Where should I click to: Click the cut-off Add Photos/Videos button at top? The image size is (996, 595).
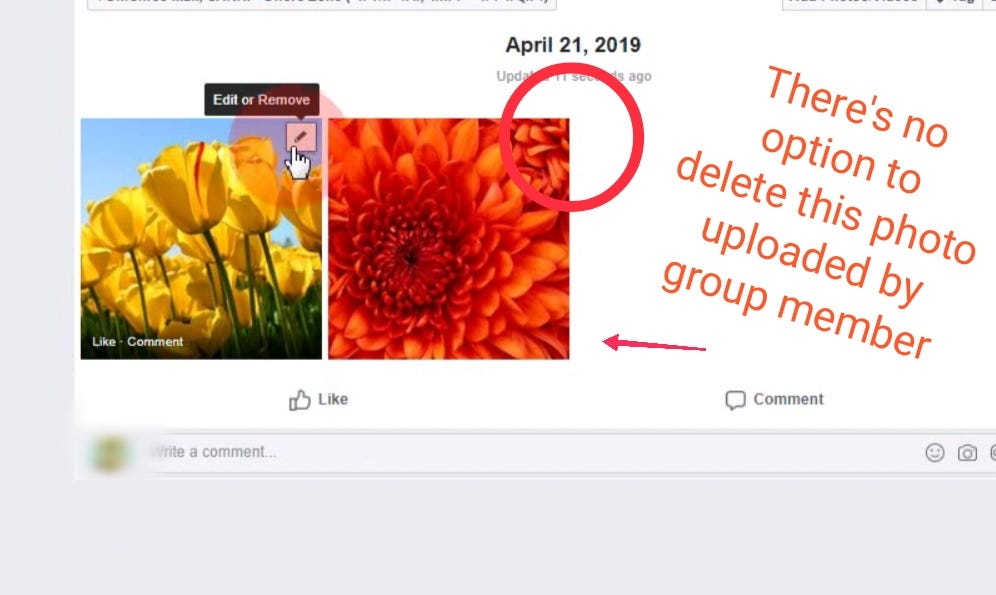coord(855,4)
